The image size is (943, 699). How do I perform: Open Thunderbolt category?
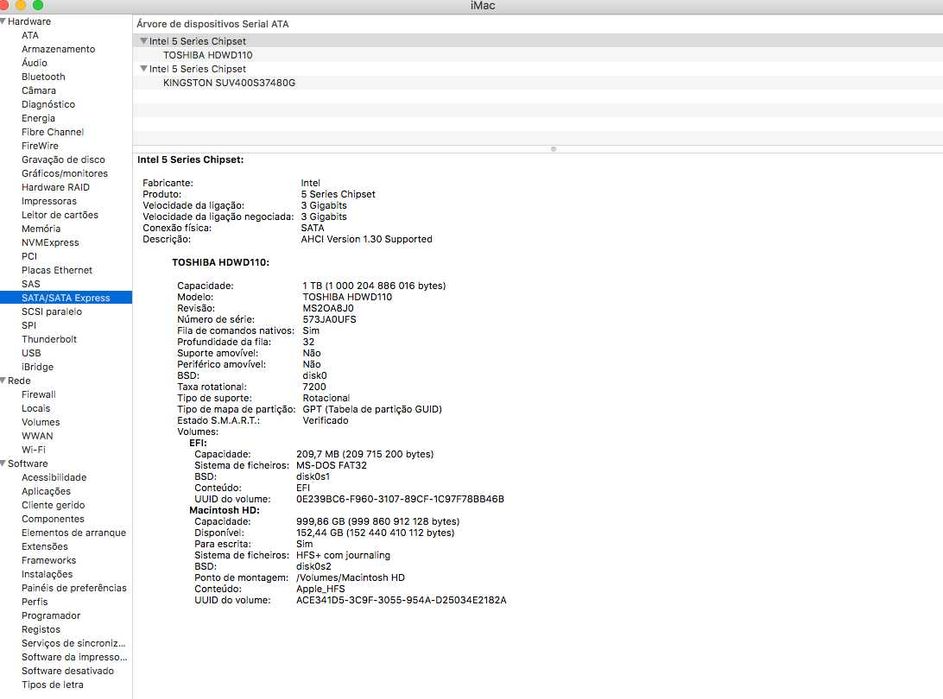coord(49,339)
